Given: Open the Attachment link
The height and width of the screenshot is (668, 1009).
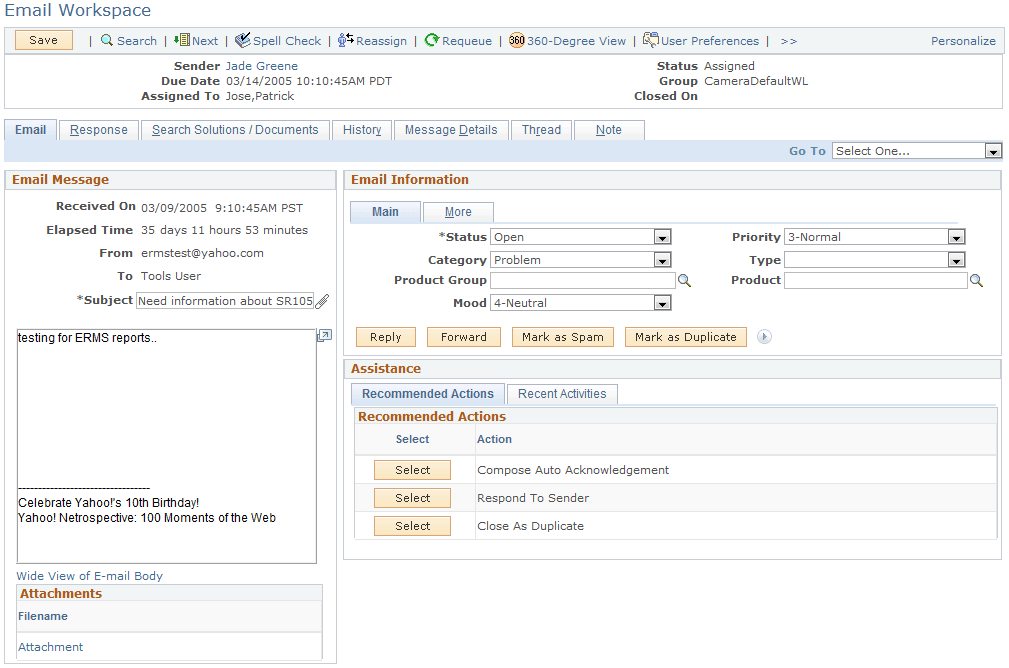Looking at the screenshot, I should tap(50, 647).
